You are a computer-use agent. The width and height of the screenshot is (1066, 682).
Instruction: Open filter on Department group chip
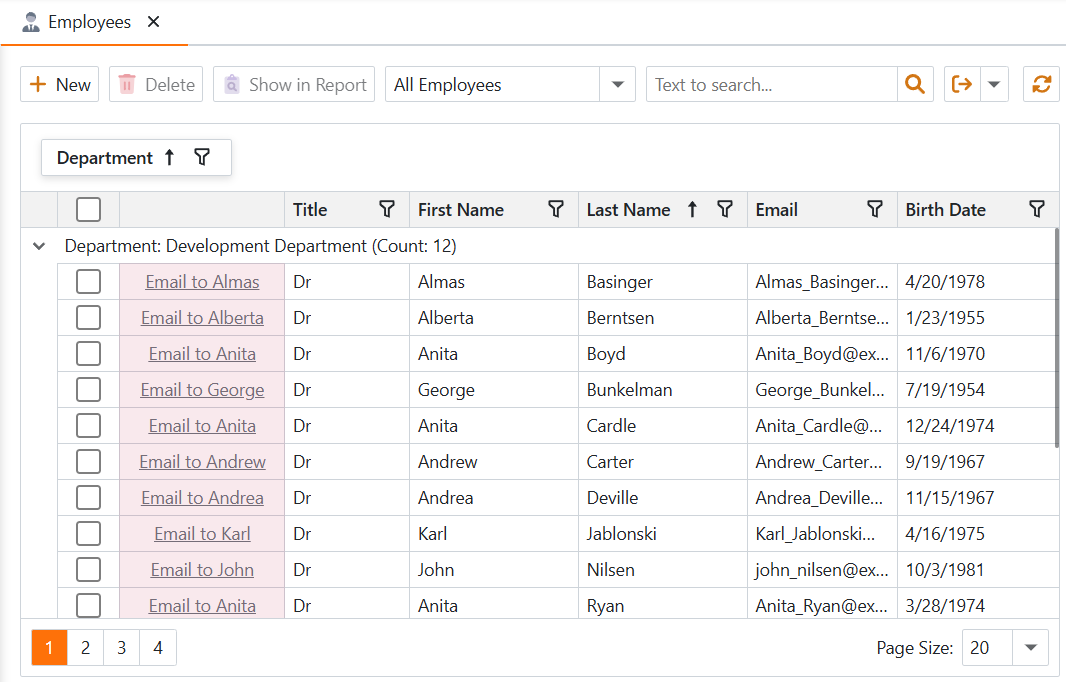(x=202, y=158)
